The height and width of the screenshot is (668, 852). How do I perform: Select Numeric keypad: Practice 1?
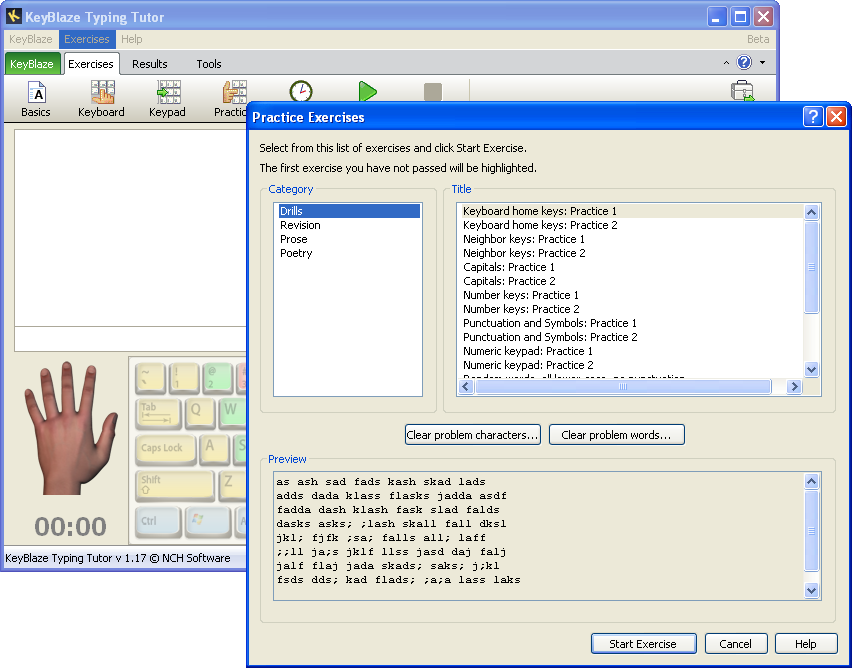(631, 351)
